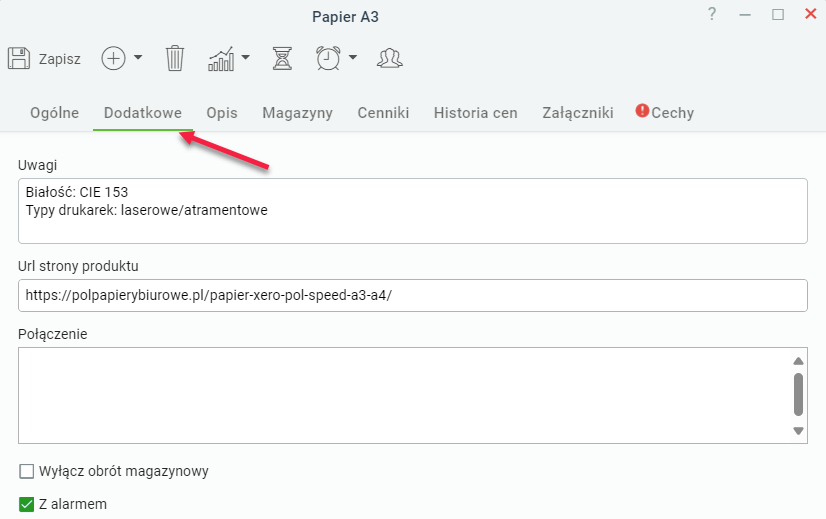Go to the Magazyny tab

point(298,113)
